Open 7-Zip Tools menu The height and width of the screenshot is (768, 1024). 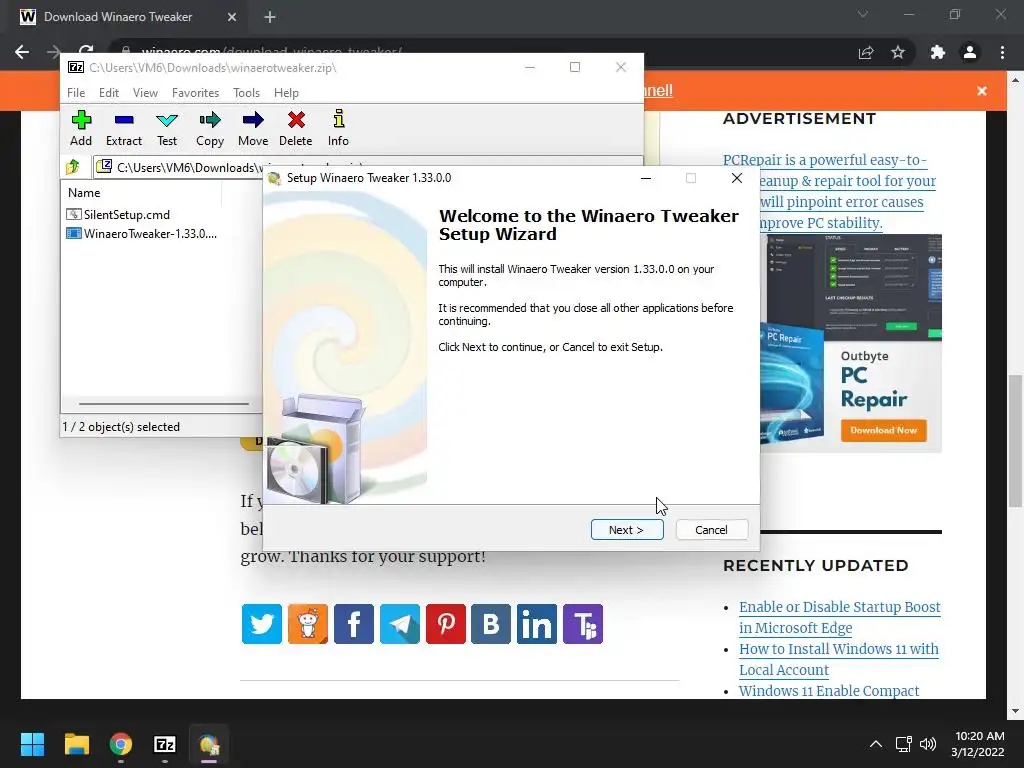(x=246, y=93)
